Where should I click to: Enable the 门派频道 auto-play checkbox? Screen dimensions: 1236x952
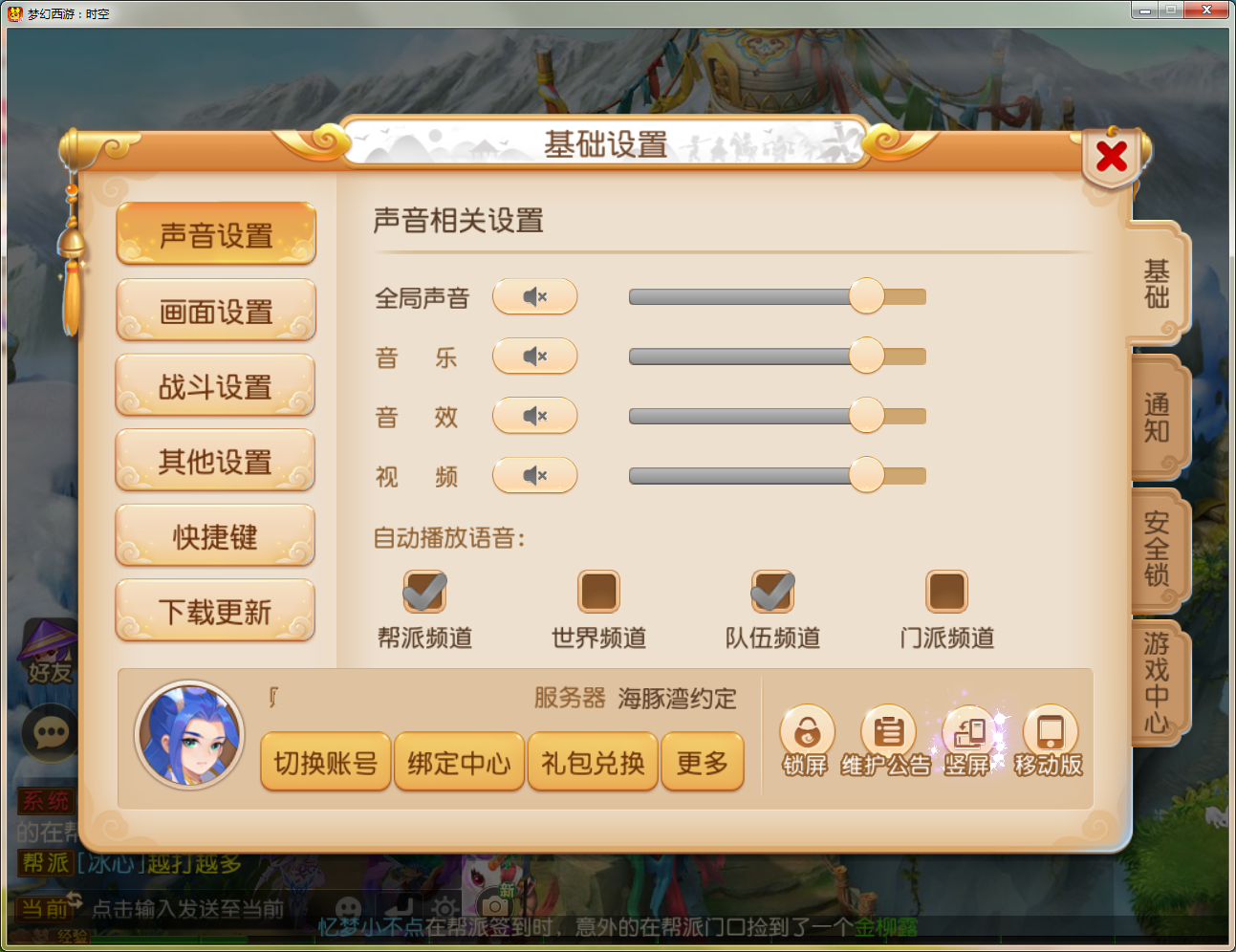coord(946,592)
